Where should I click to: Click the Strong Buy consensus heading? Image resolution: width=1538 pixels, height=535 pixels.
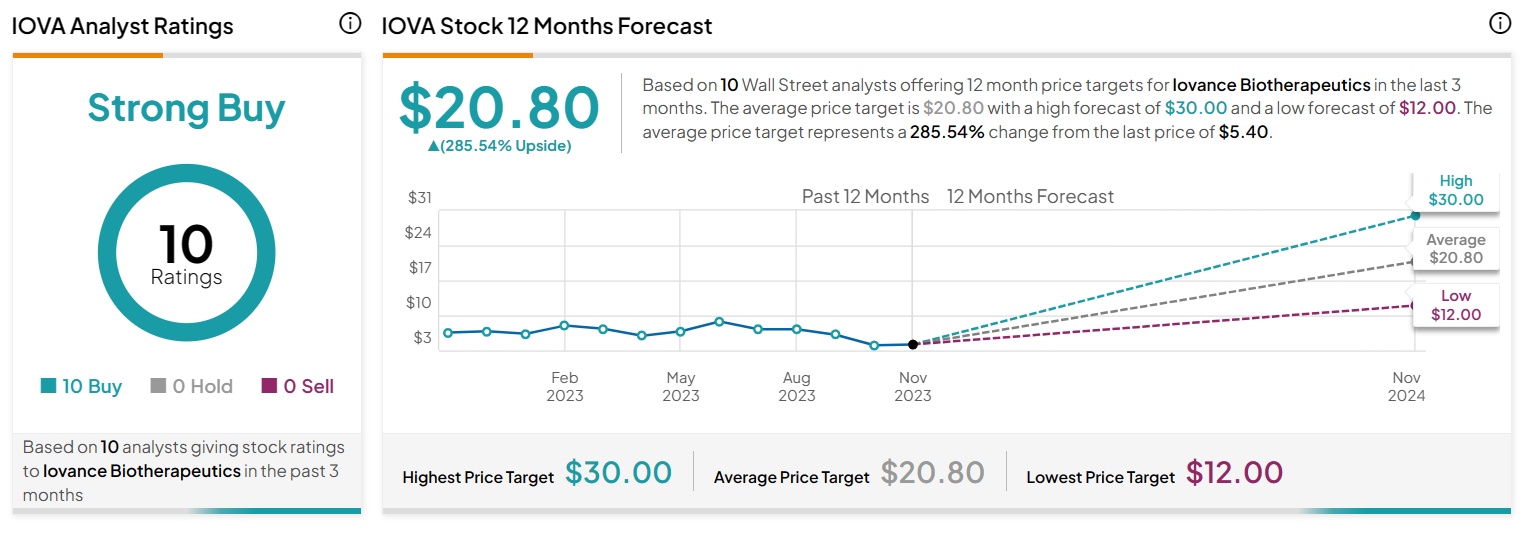(186, 108)
